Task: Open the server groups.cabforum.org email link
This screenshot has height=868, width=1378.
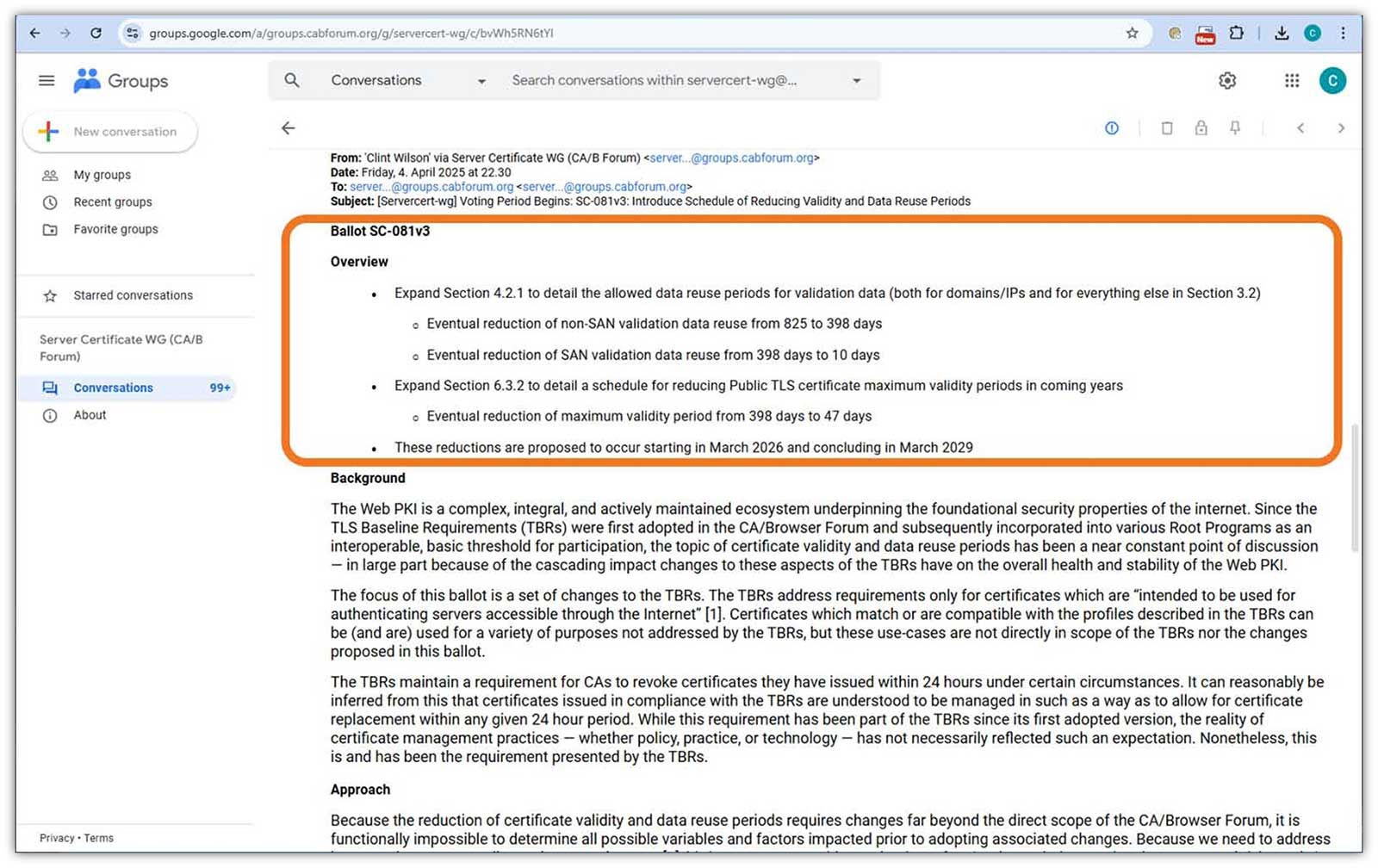Action: pos(733,158)
